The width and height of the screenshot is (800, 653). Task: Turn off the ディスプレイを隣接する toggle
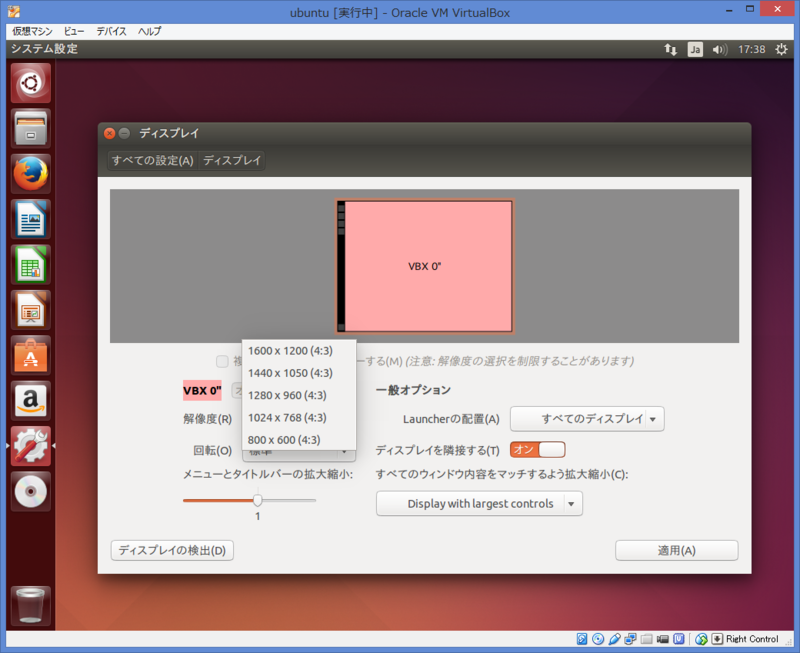click(537, 449)
